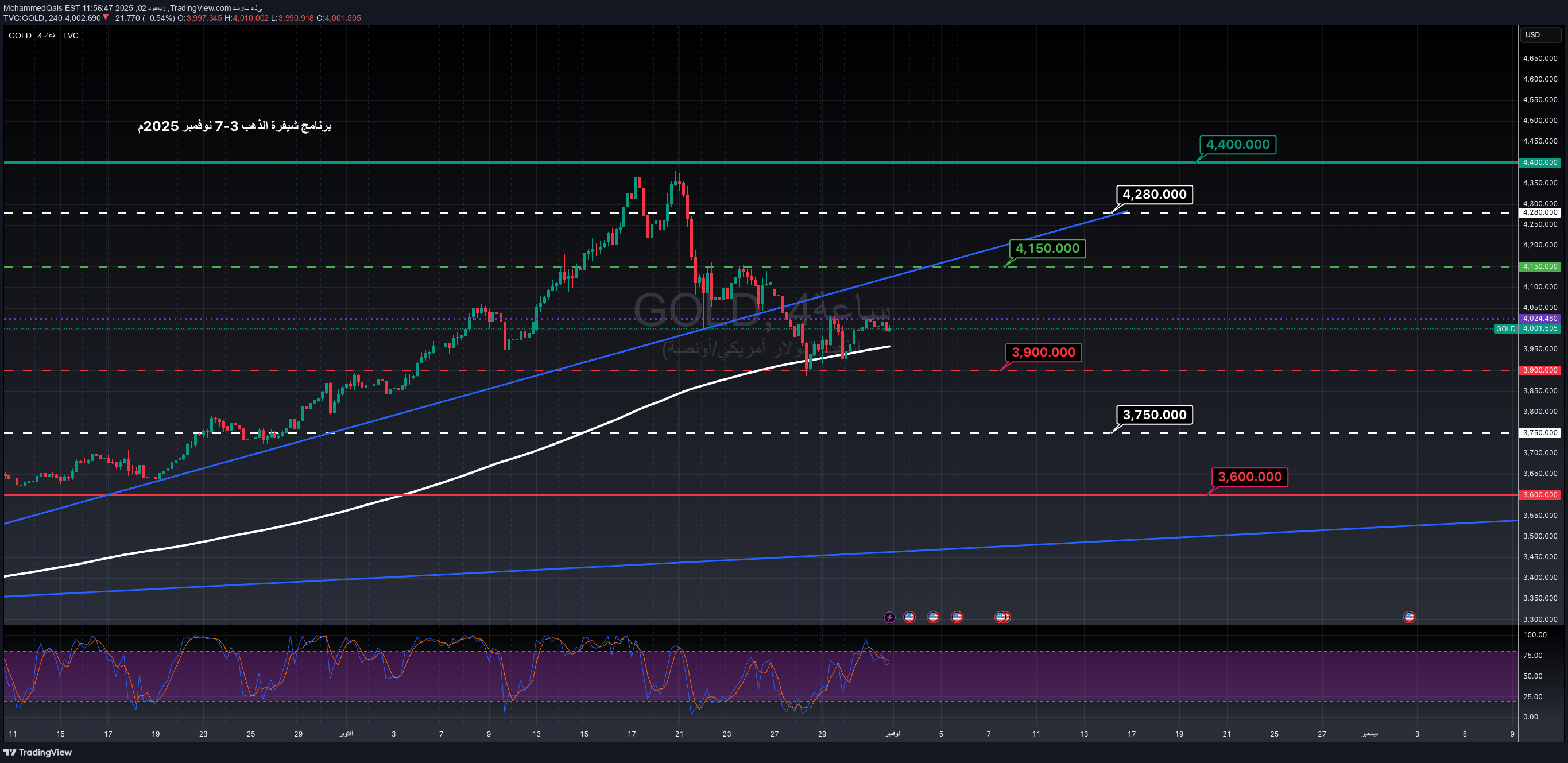Click the ديسمبر month label on the time axis
1568x763 pixels.
[x=1369, y=734]
